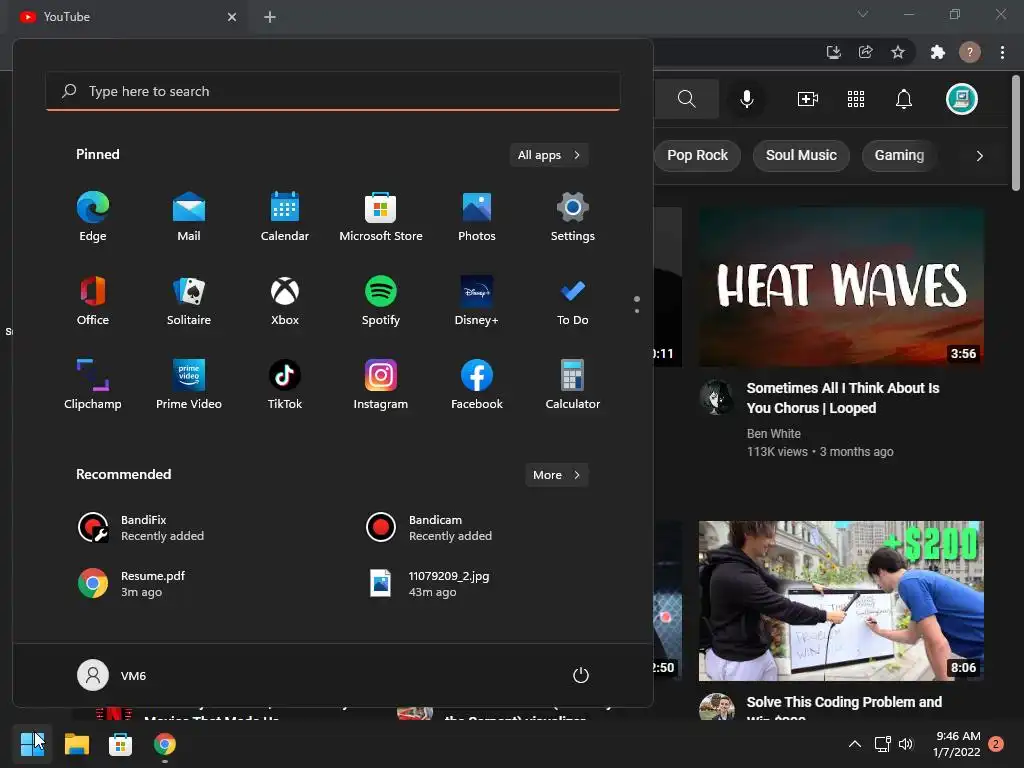Open Microsoft Store from taskbar

coord(120,744)
